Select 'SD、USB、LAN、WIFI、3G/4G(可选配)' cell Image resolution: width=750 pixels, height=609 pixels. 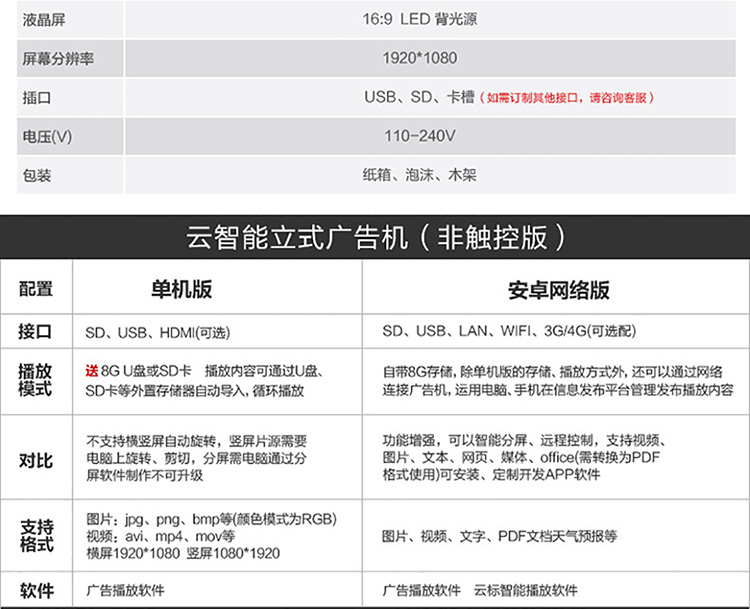coord(509,331)
